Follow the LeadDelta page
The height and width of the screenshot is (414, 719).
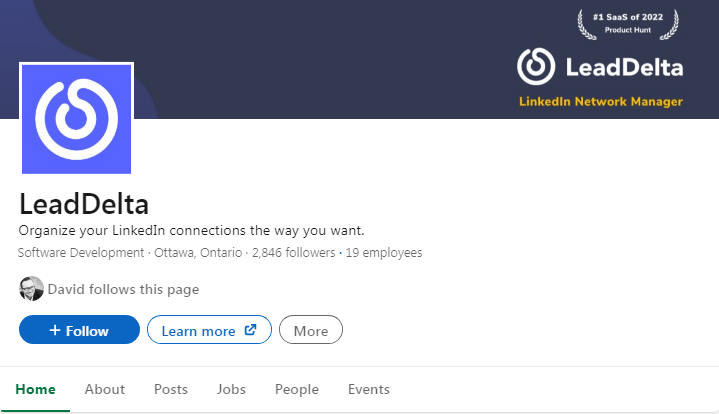[79, 330]
